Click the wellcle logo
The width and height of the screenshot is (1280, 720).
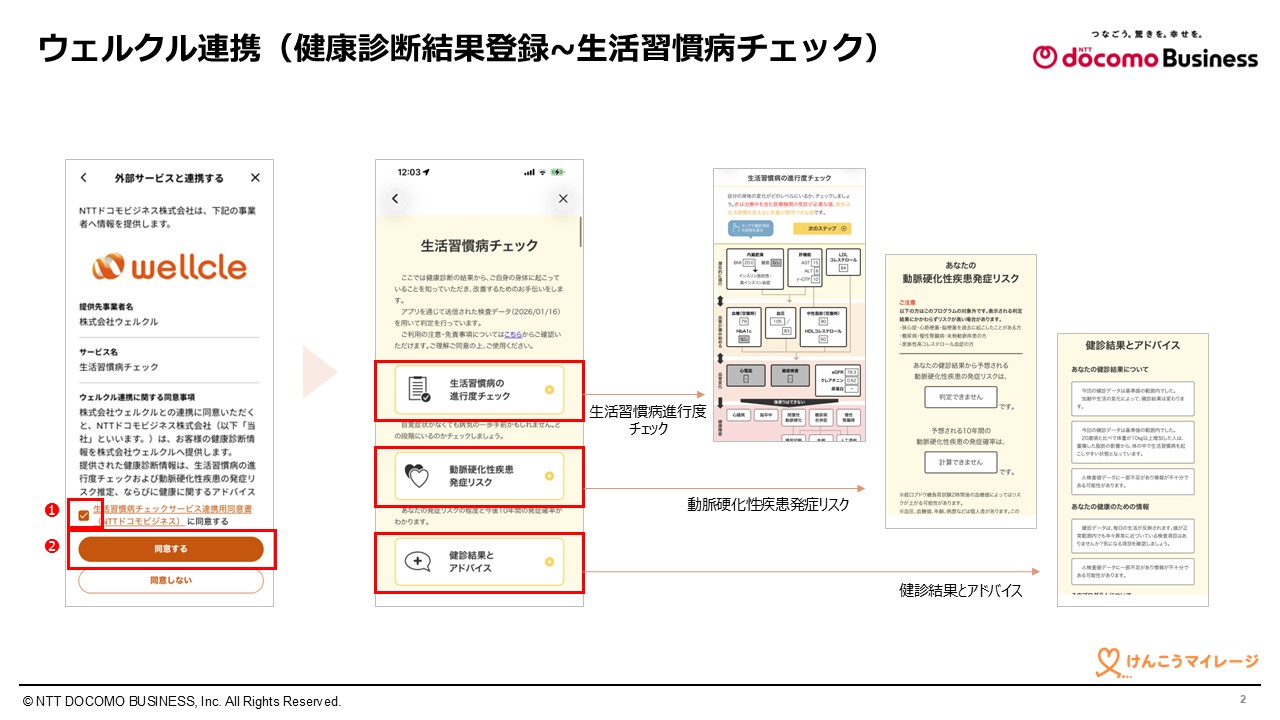[169, 267]
